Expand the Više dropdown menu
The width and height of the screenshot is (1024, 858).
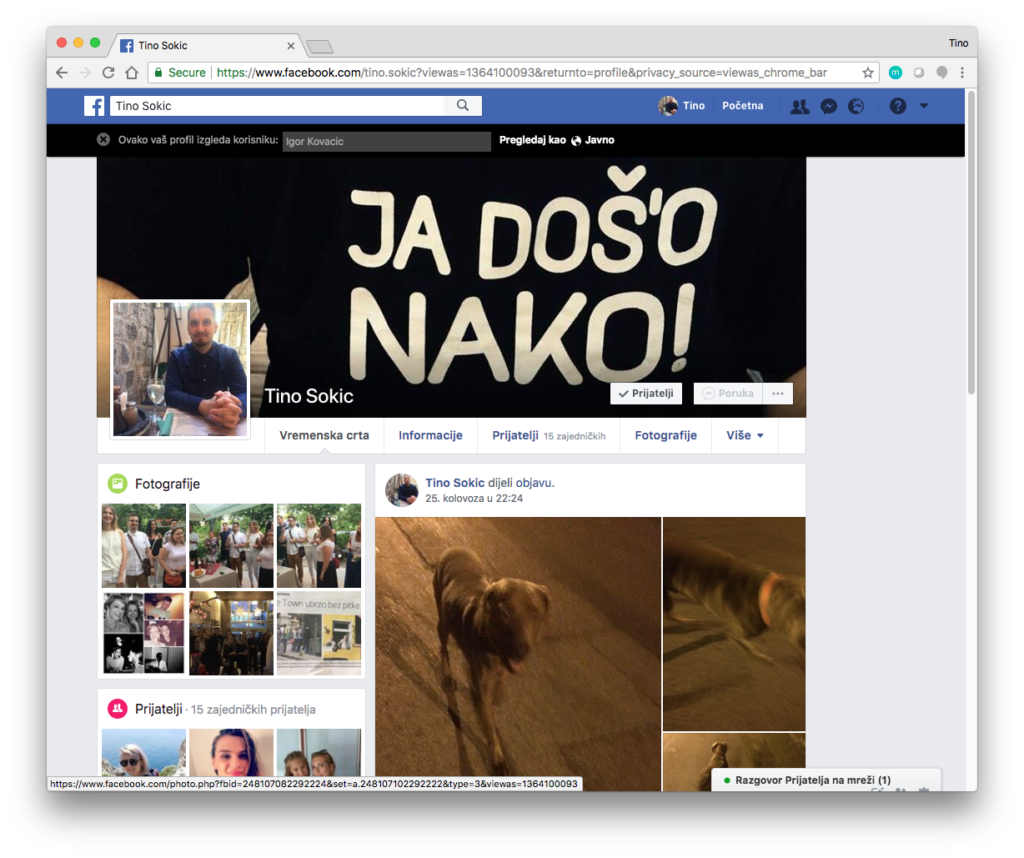[x=744, y=436]
